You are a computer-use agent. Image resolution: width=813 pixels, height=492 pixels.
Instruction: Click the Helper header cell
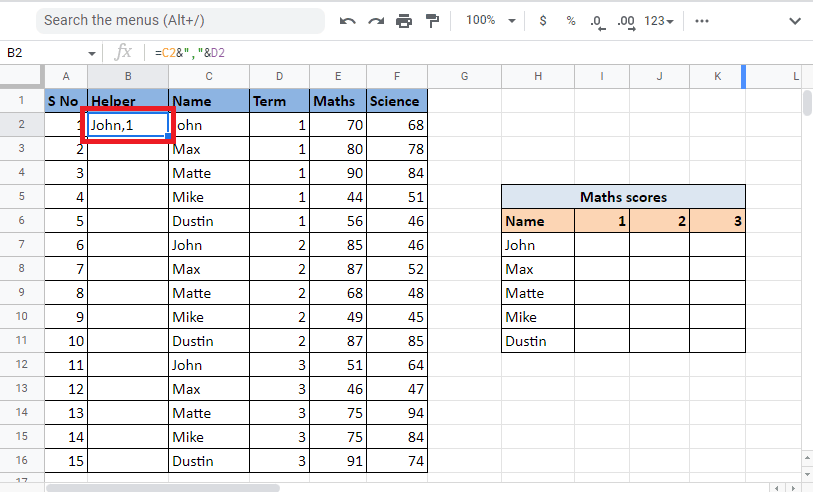tap(128, 101)
